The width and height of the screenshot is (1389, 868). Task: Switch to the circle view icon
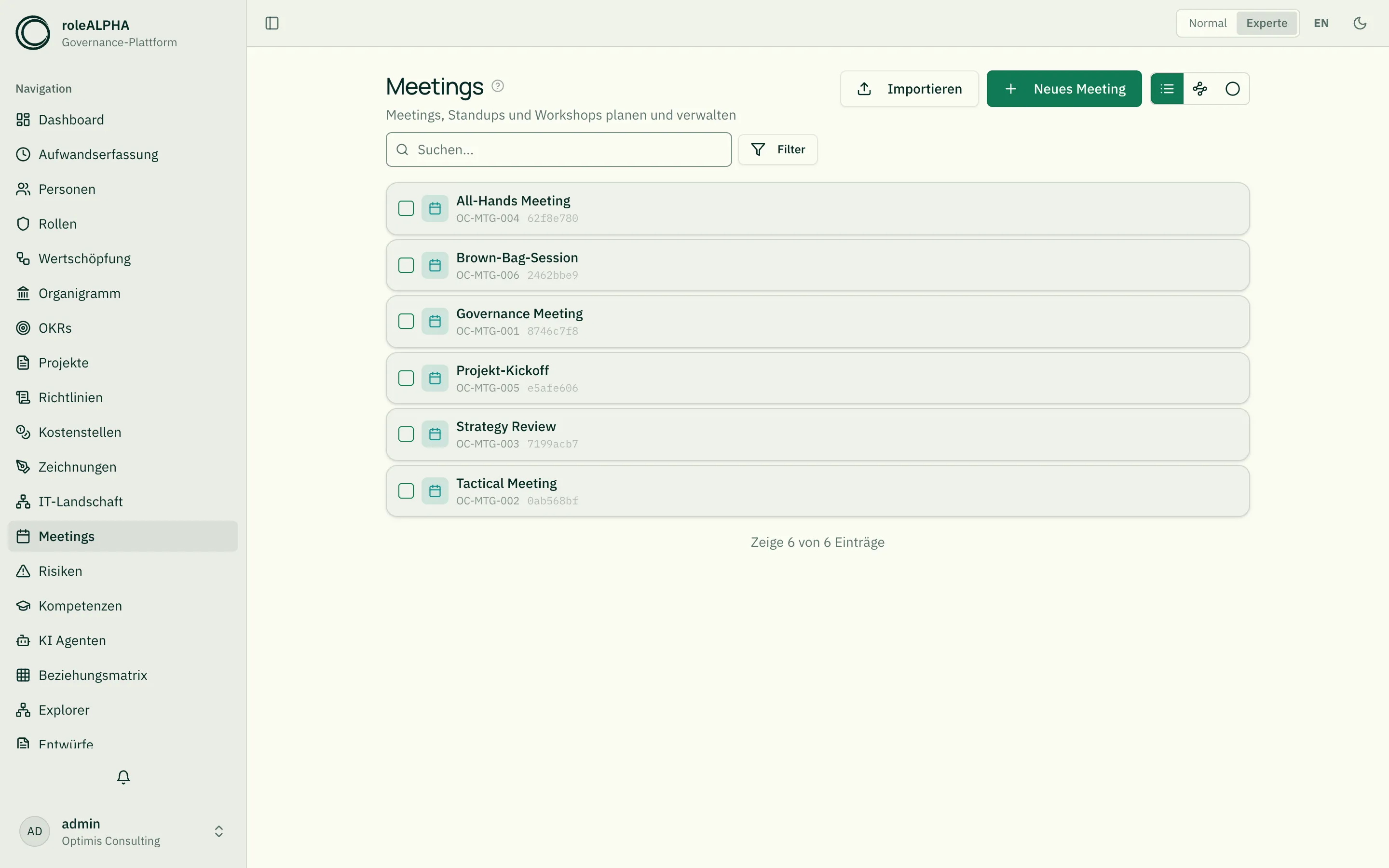(1232, 89)
